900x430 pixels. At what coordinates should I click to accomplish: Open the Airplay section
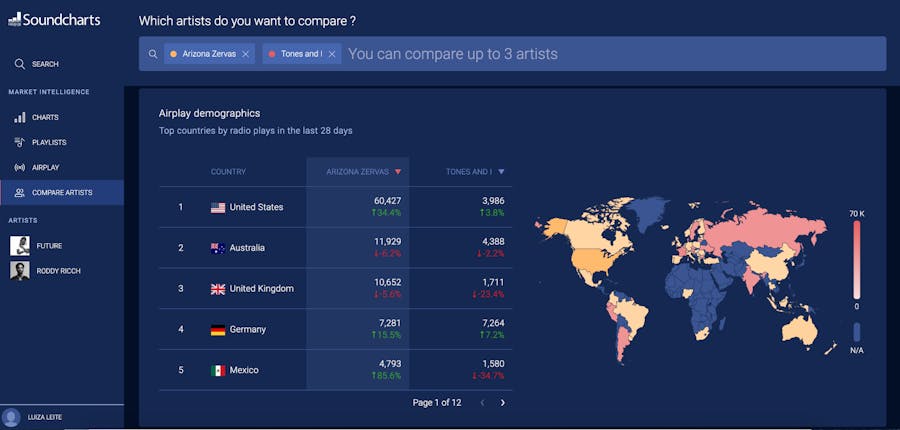pos(45,168)
